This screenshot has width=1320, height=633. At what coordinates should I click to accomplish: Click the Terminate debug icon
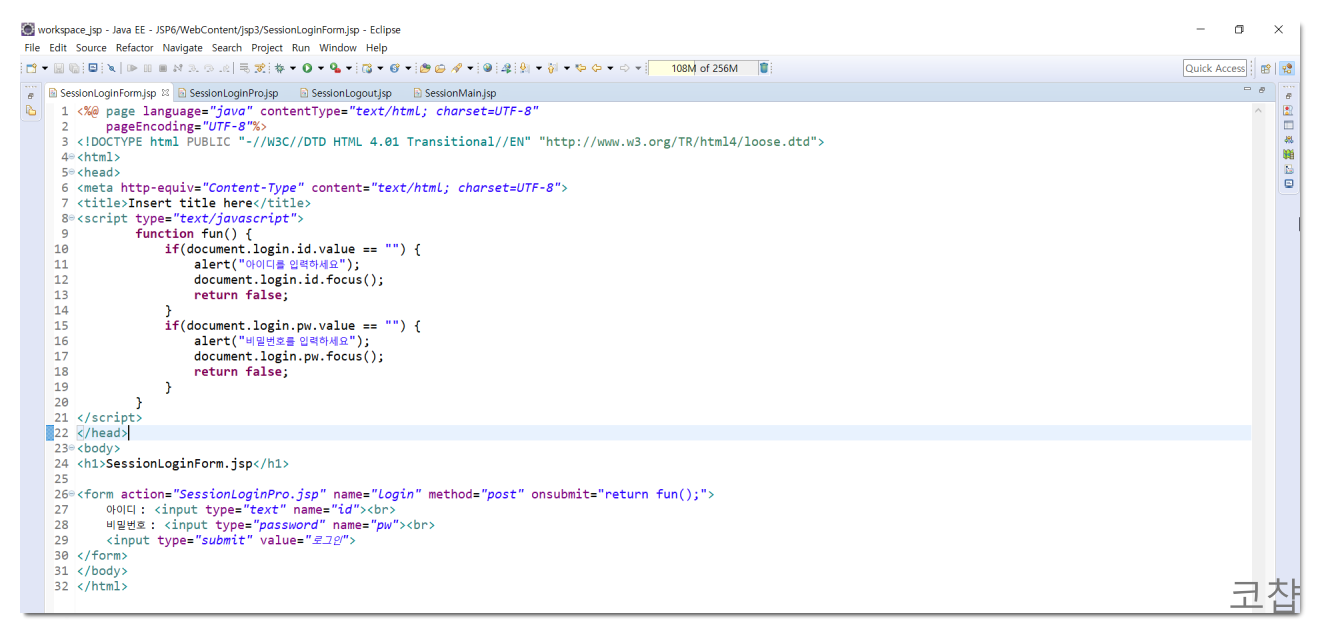(x=163, y=68)
